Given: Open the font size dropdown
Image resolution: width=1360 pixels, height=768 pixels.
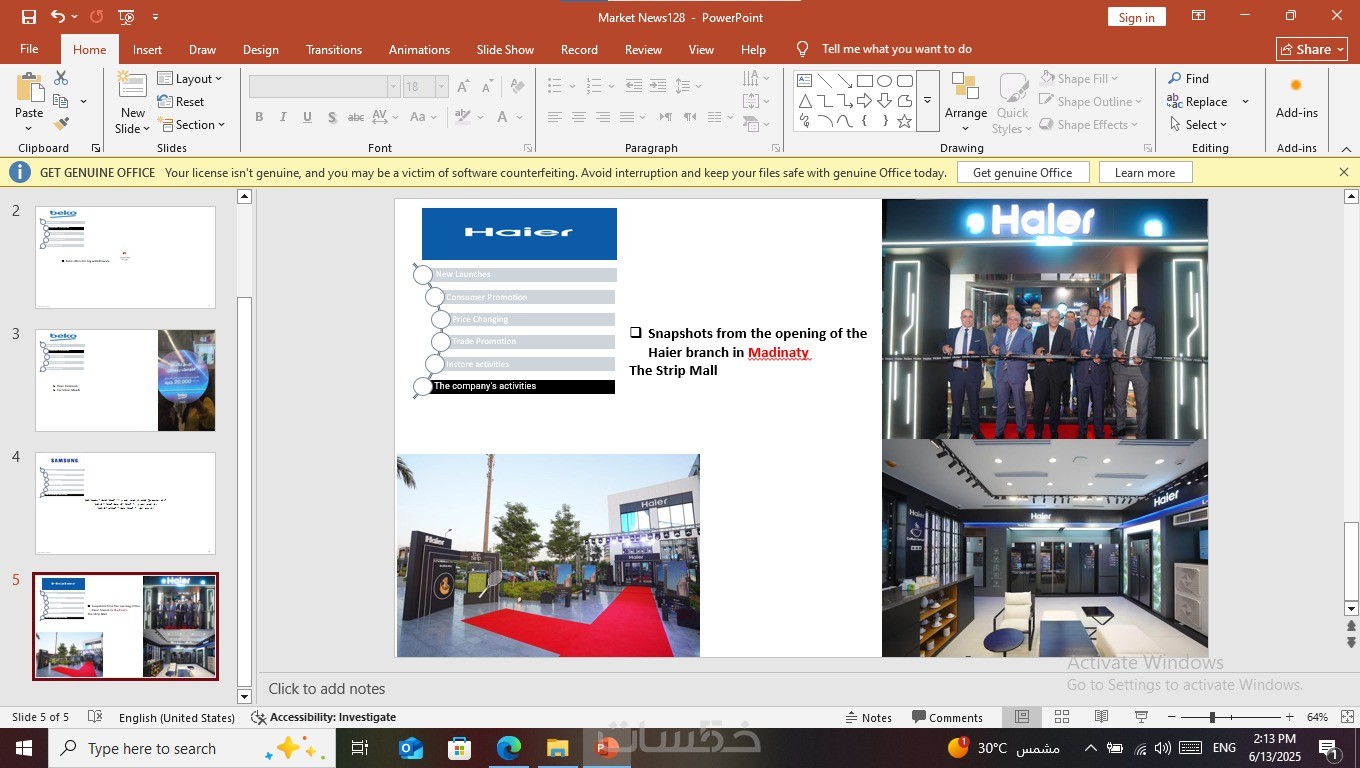Looking at the screenshot, I should pyautogui.click(x=441, y=87).
